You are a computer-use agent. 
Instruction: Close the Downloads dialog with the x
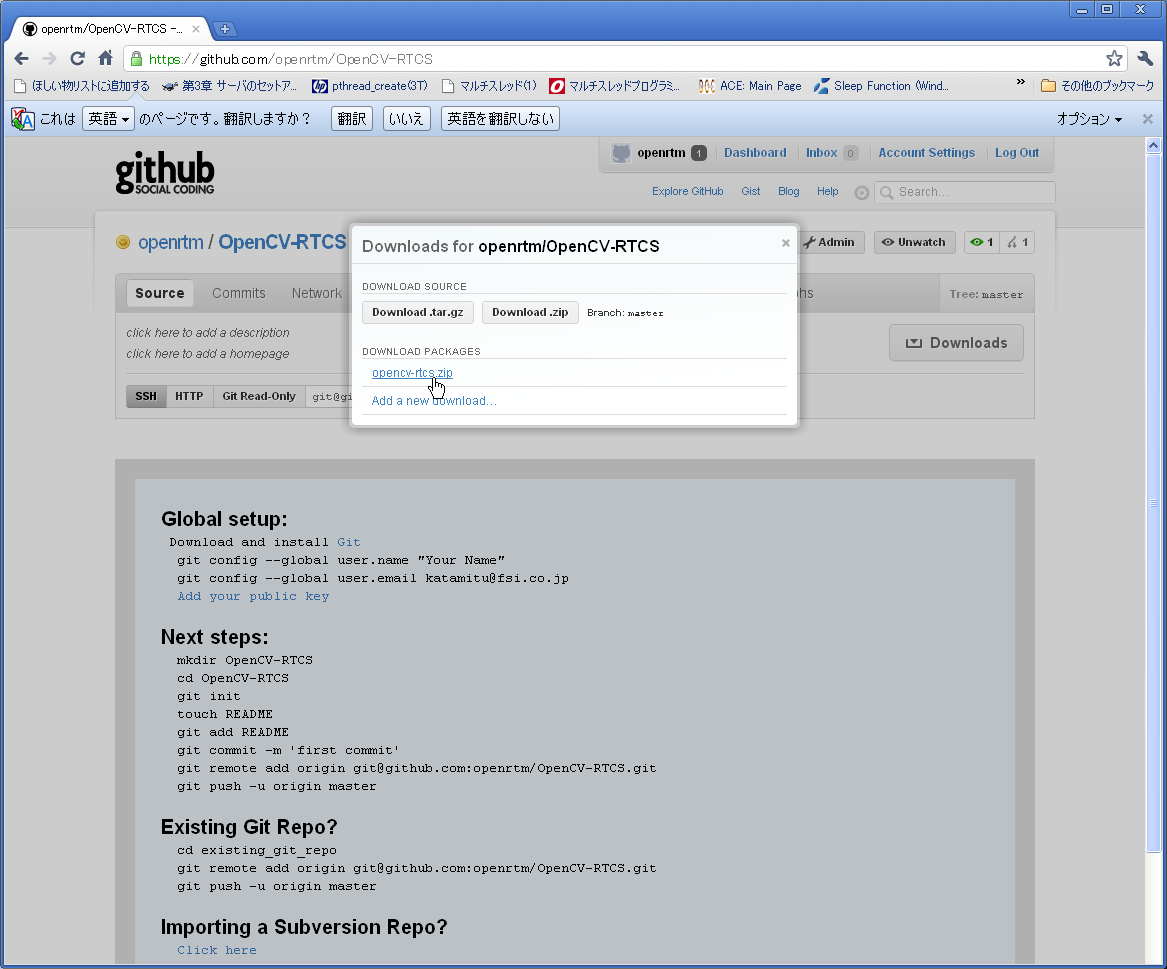click(x=785, y=243)
